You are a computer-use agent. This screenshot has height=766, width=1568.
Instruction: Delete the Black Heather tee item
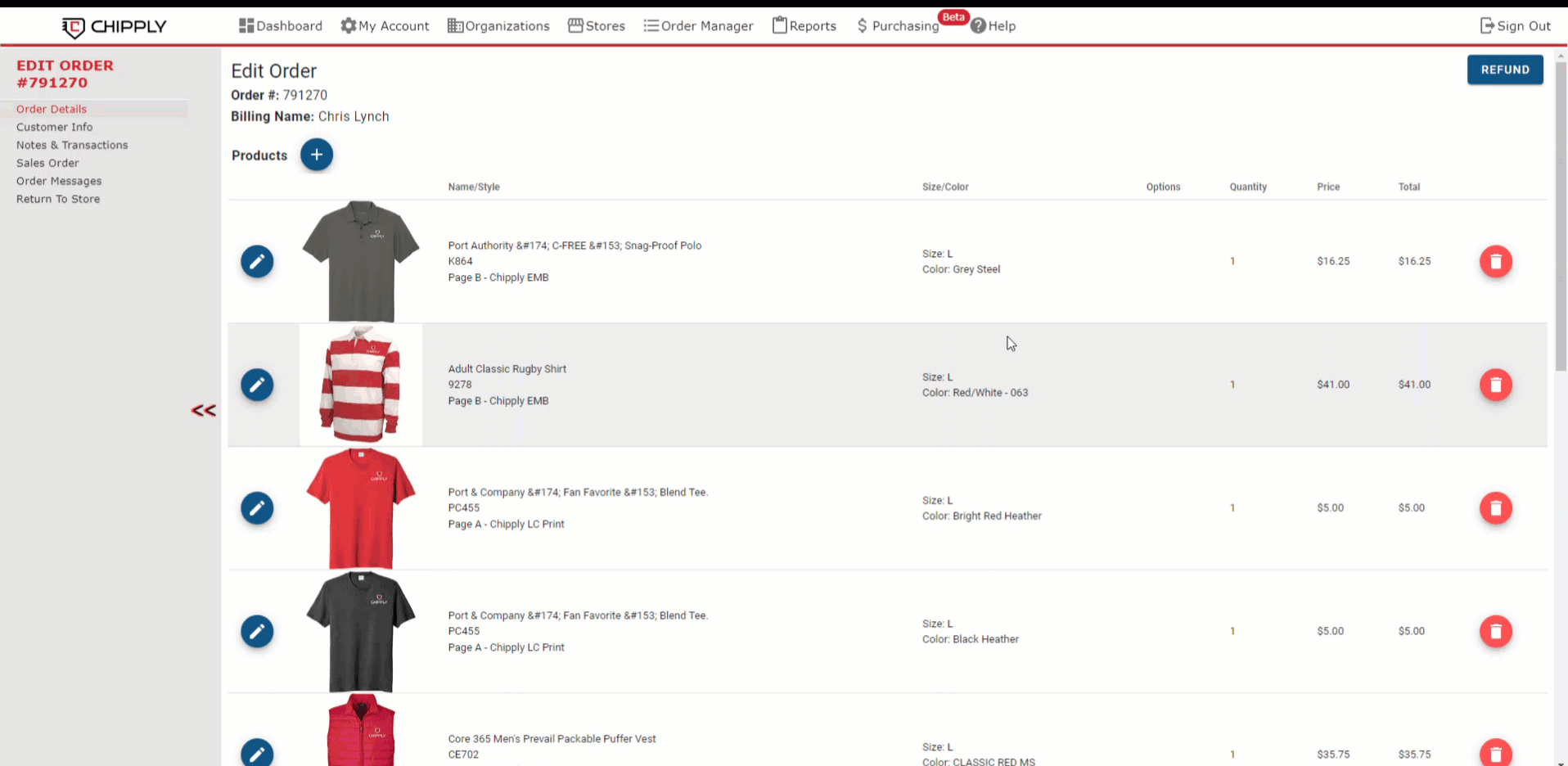click(x=1496, y=632)
